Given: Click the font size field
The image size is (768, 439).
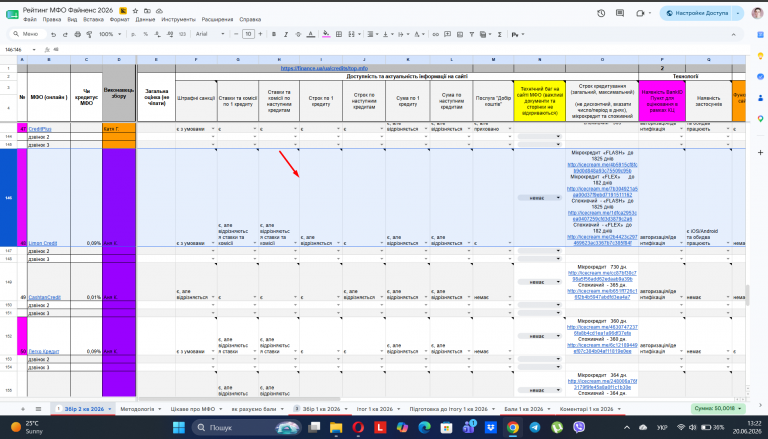Looking at the screenshot, I should tap(248, 34).
